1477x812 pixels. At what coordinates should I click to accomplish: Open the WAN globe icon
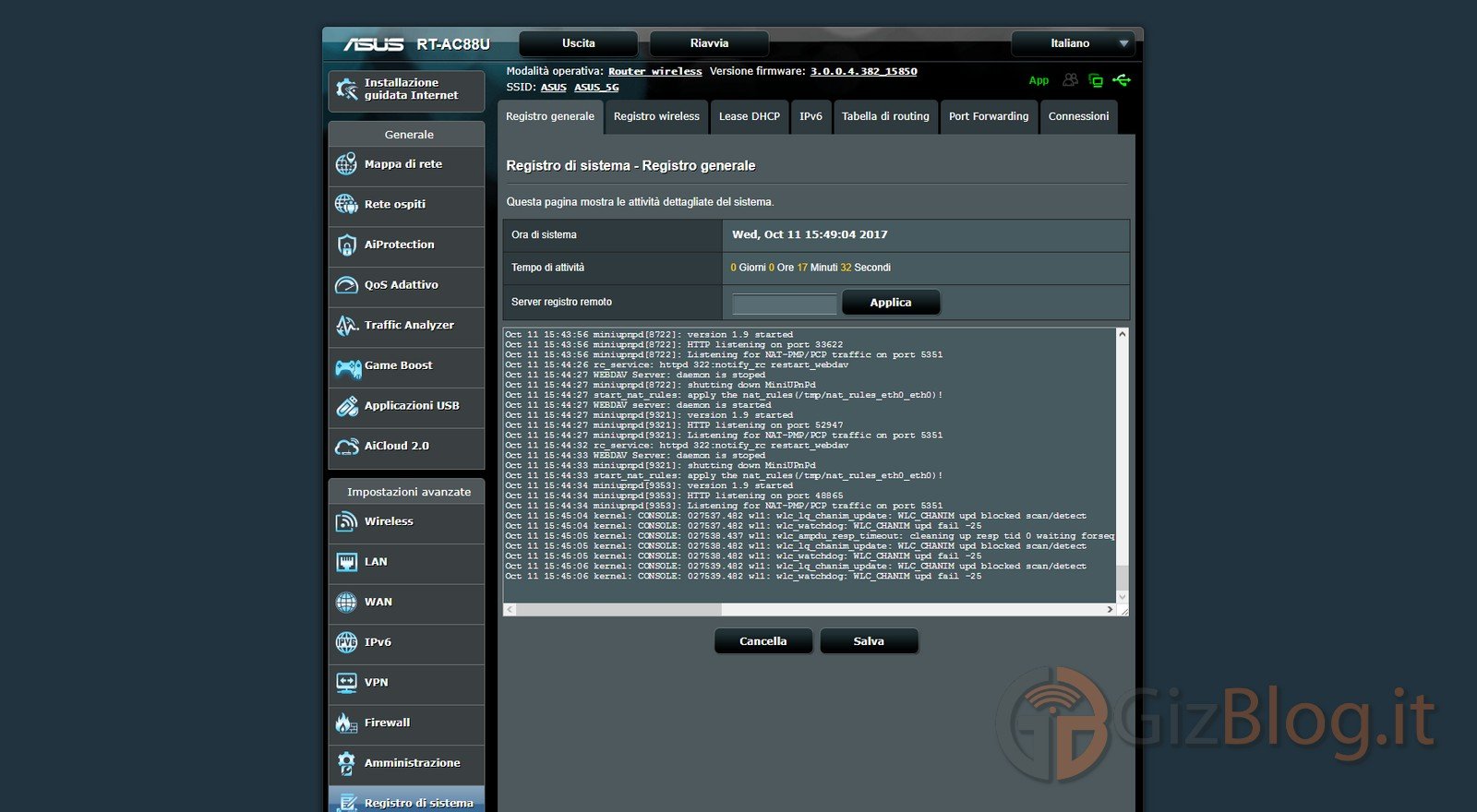click(346, 603)
